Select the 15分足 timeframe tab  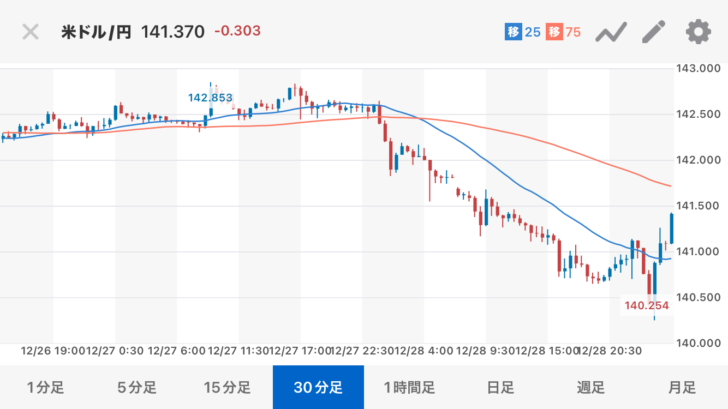pos(227,387)
